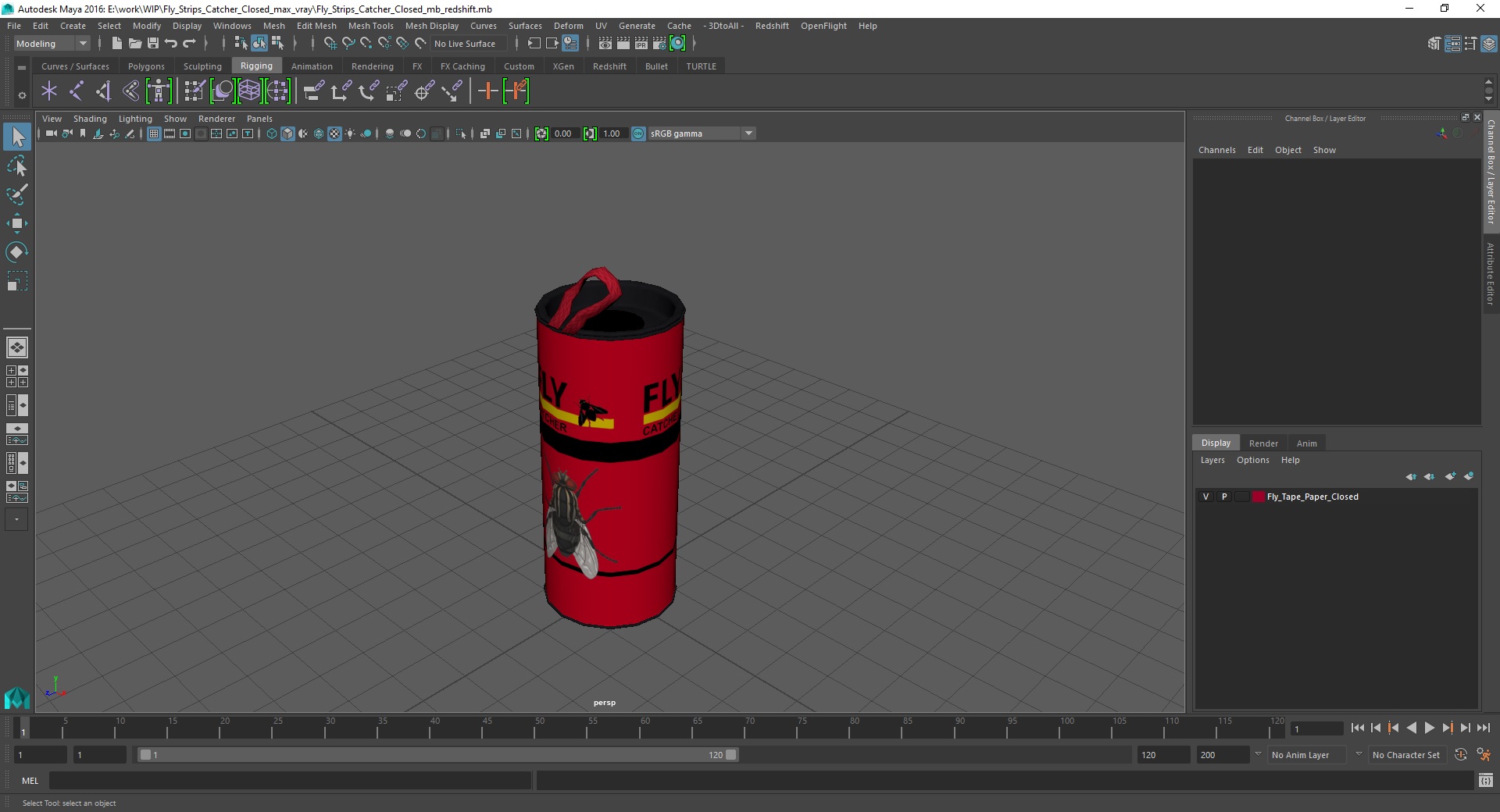
Task: Create a lattice deformer from shelf
Action: coord(249,91)
